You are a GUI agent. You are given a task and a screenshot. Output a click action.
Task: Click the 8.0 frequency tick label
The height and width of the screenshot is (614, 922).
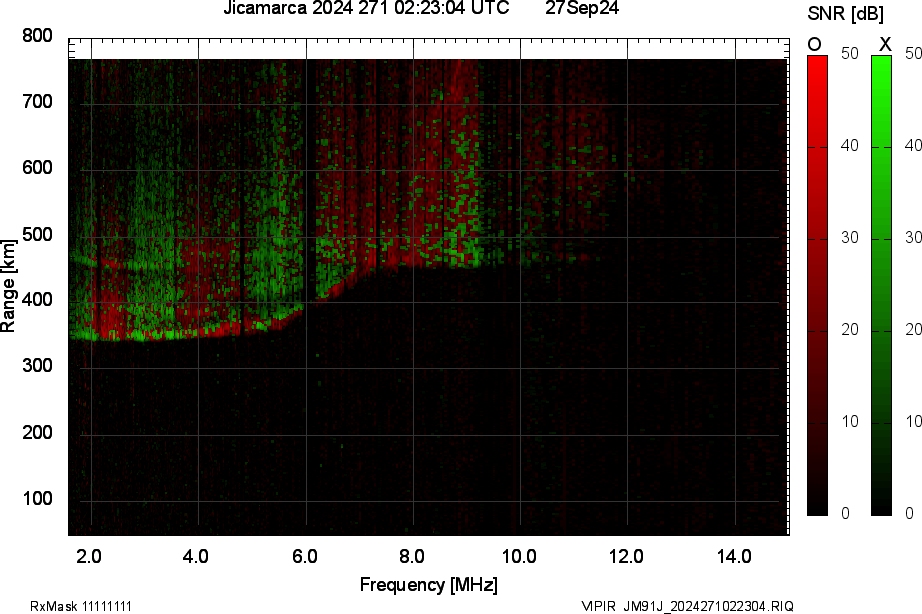[x=412, y=556]
